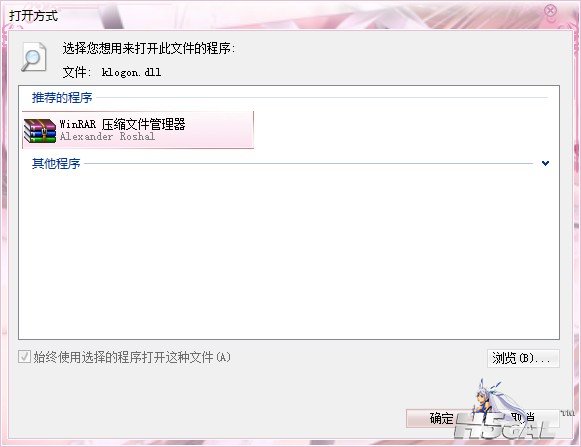Click the Alexander Roshal publisher text
Screen dimensions: 581x447
107,136
